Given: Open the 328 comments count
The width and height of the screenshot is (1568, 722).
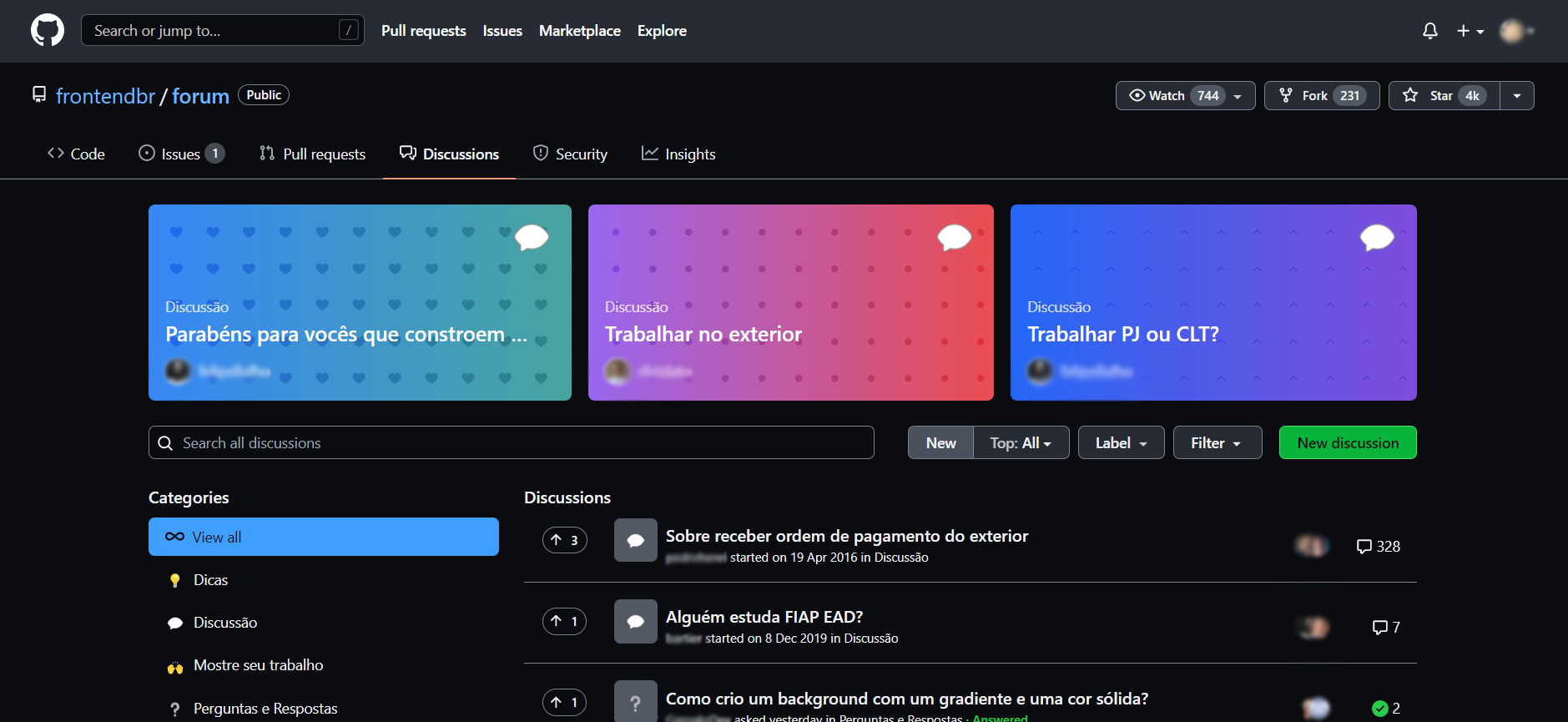Looking at the screenshot, I should tap(1379, 546).
